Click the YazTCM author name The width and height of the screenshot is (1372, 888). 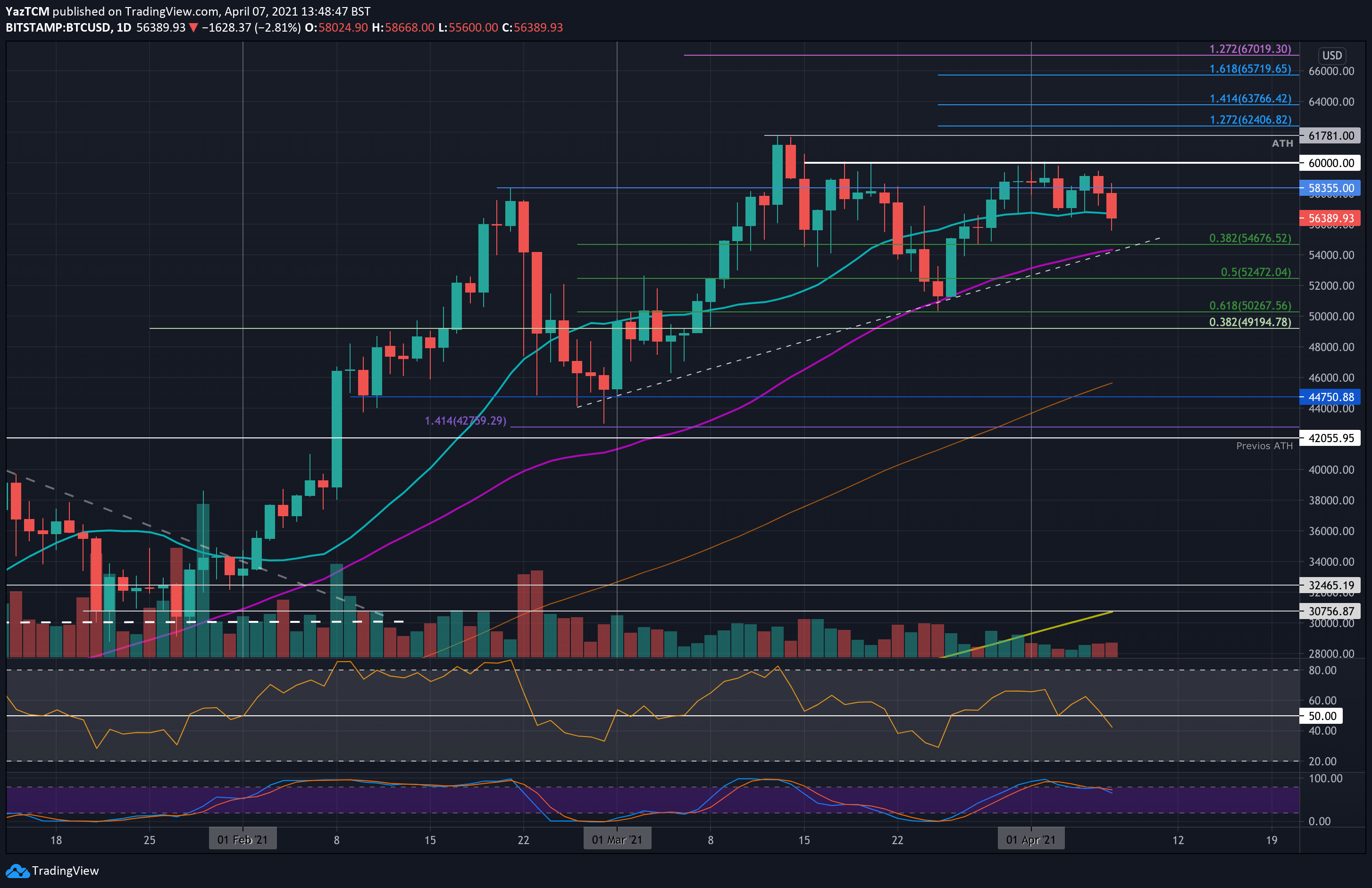[x=27, y=11]
